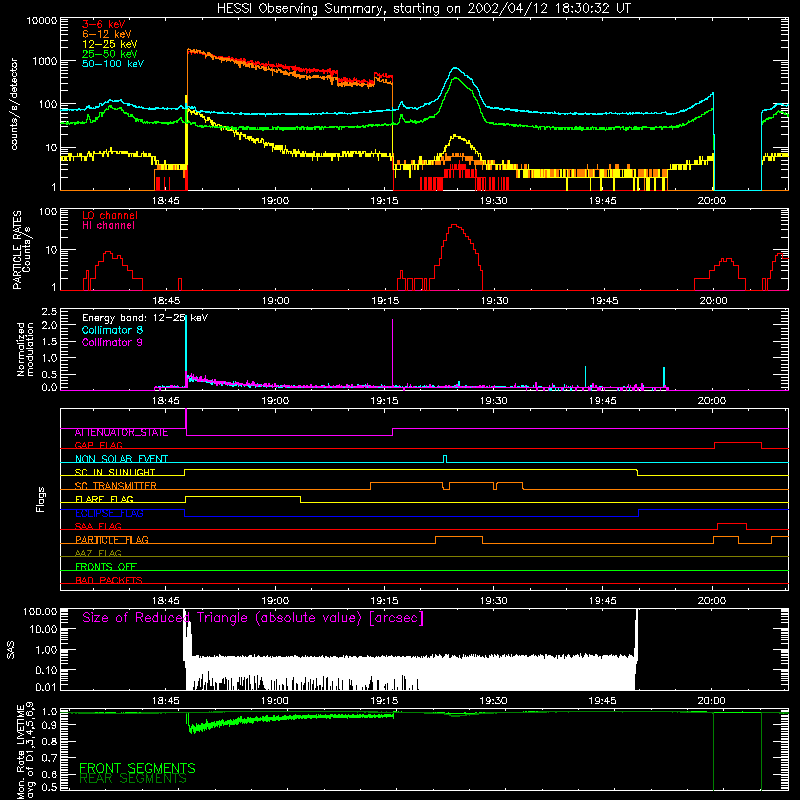Select the cyan 50-100 keV legend label
Viewport: 800px width, 800px height.
113,64
